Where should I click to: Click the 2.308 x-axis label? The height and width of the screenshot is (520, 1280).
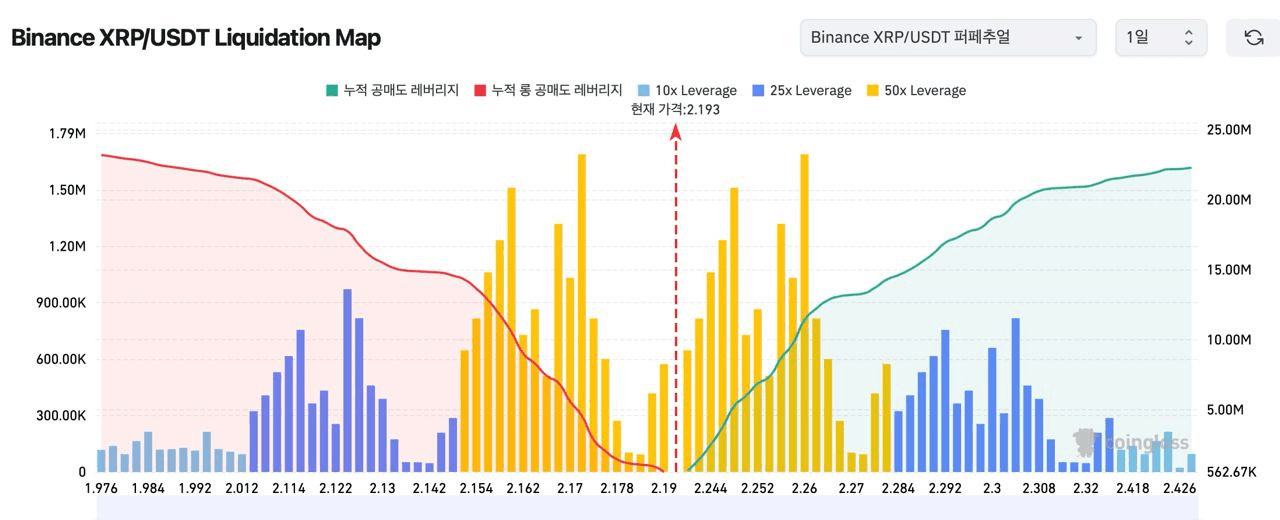[1039, 488]
